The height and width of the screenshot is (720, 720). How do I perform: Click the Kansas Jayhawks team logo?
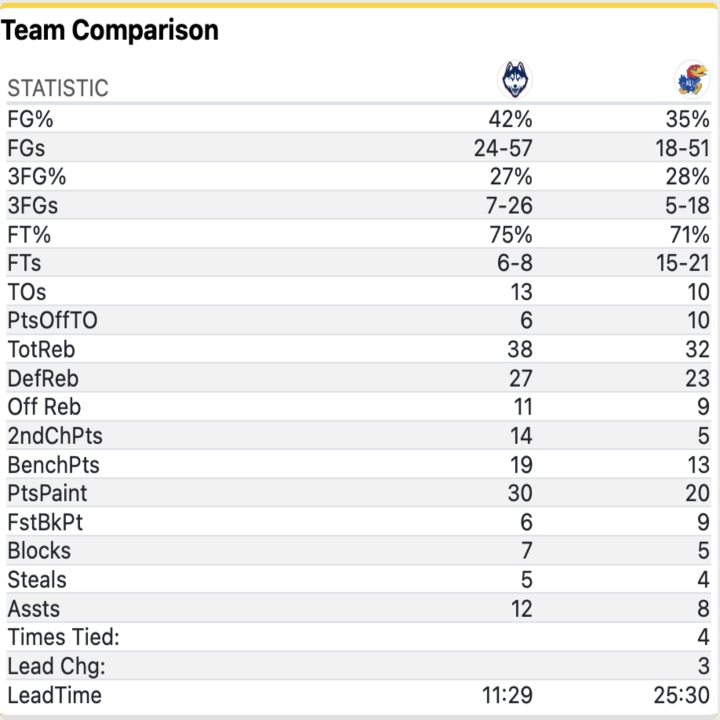click(x=692, y=79)
